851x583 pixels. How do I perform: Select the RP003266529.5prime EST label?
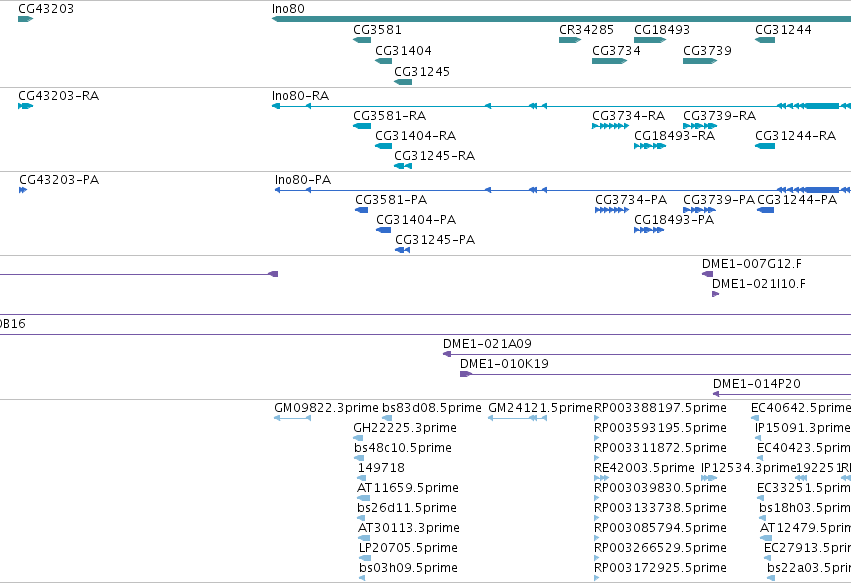661,548
